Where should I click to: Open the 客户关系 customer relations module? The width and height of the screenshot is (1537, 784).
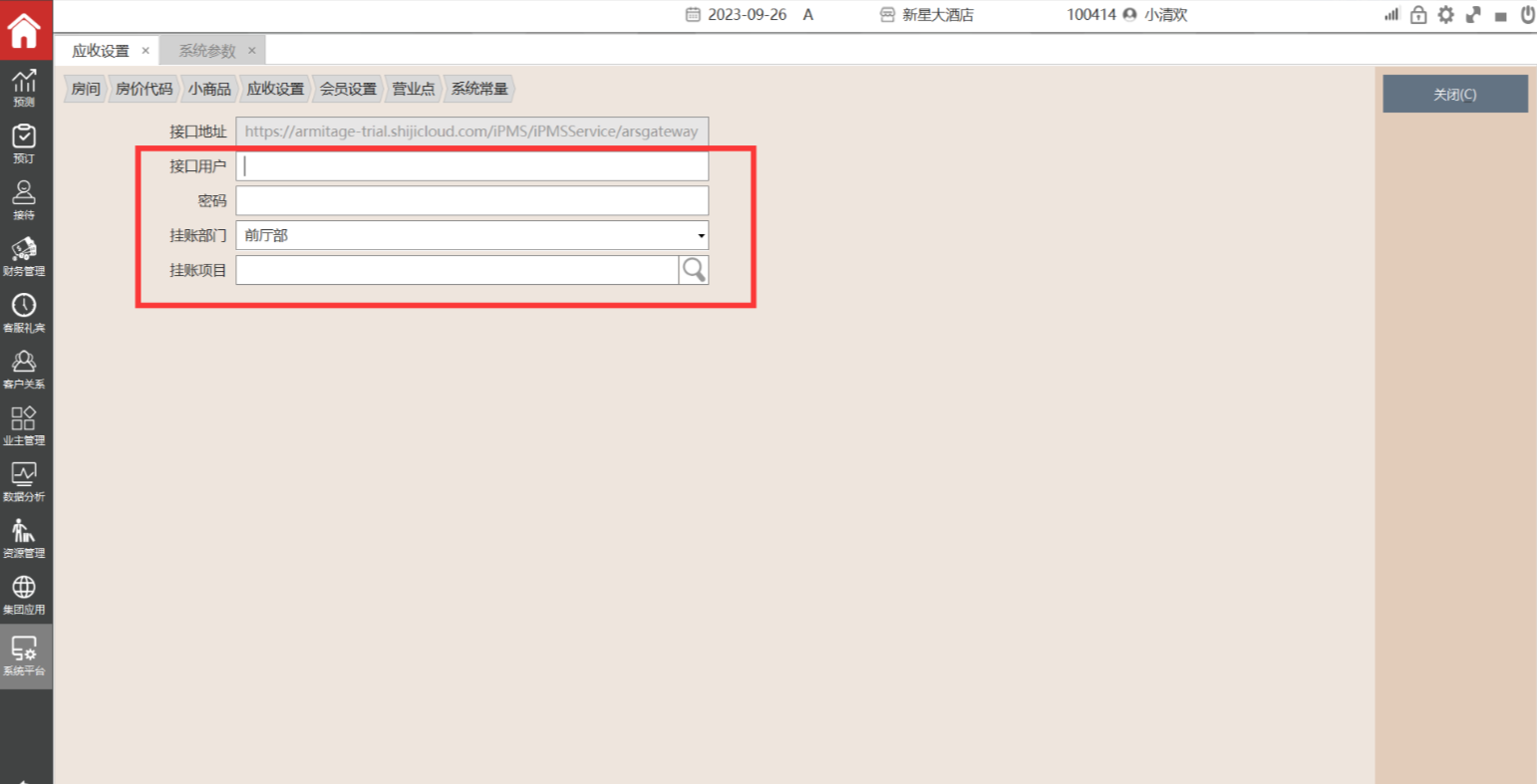(24, 369)
